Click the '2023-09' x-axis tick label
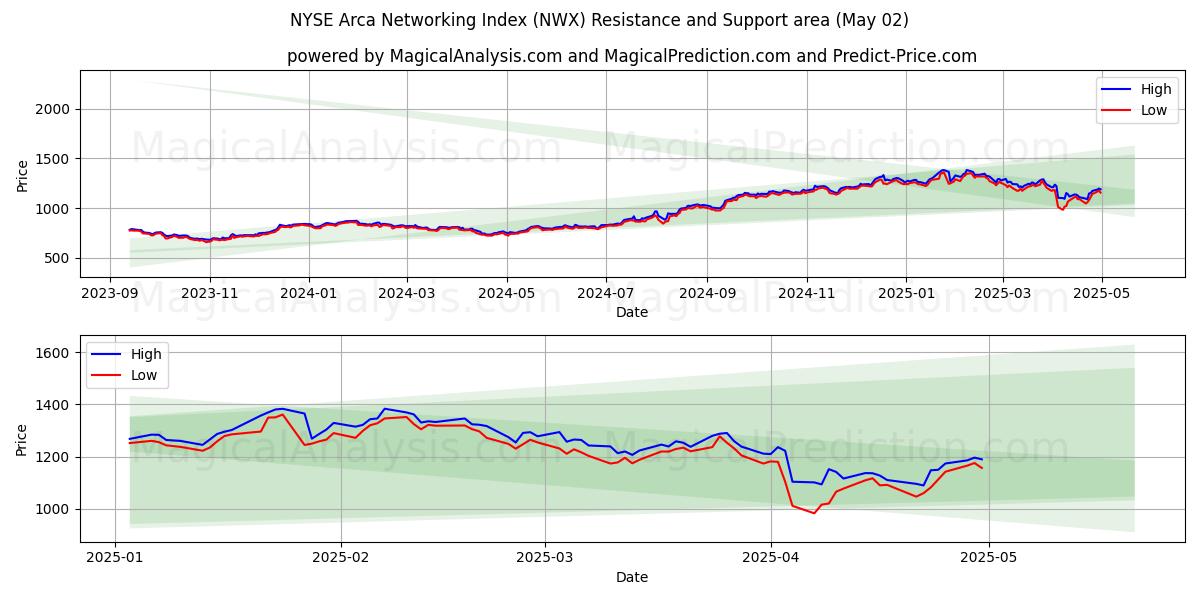Viewport: 1200px width, 600px height. tap(110, 293)
